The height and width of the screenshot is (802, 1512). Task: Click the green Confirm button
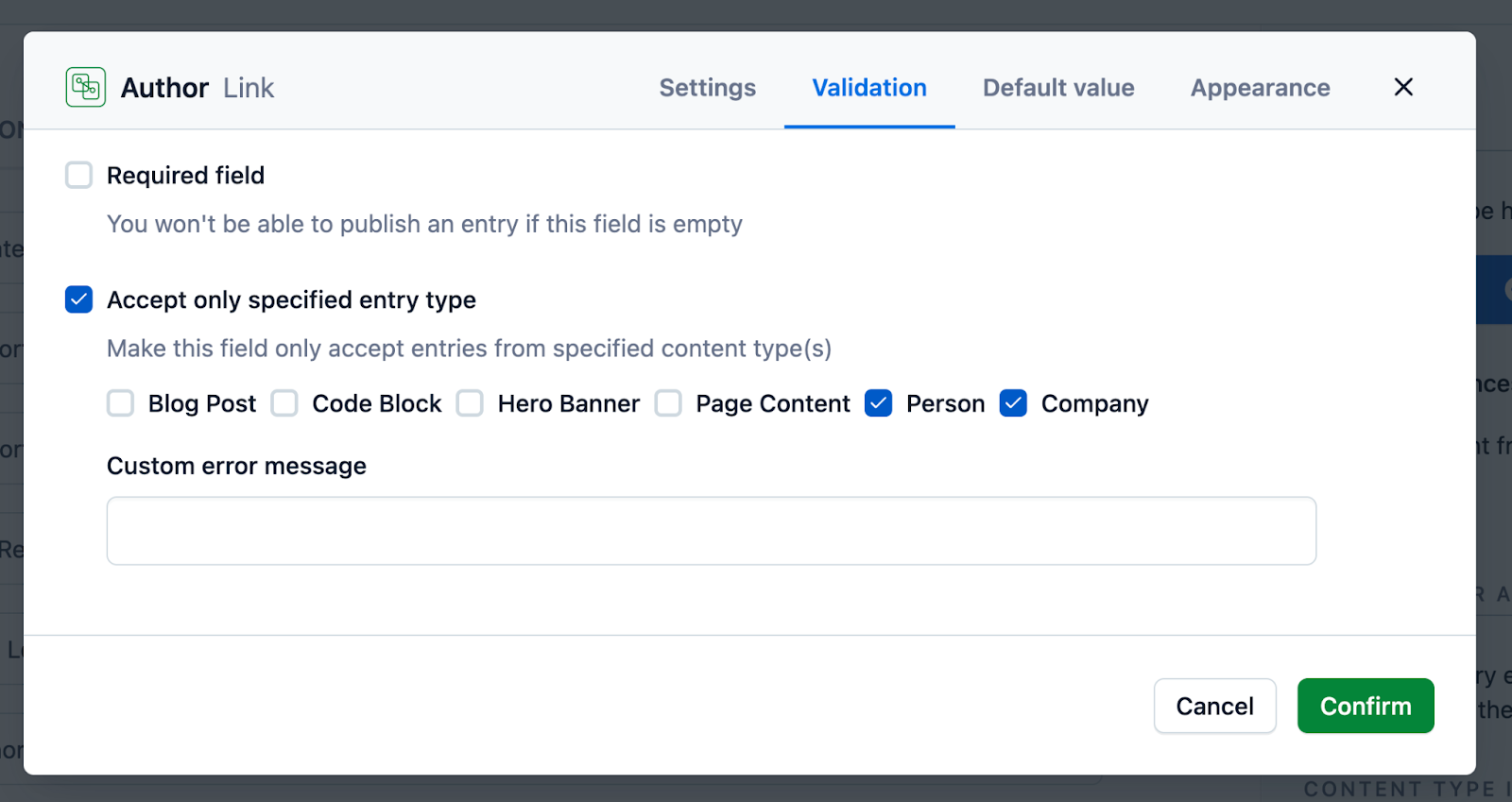[x=1366, y=706]
